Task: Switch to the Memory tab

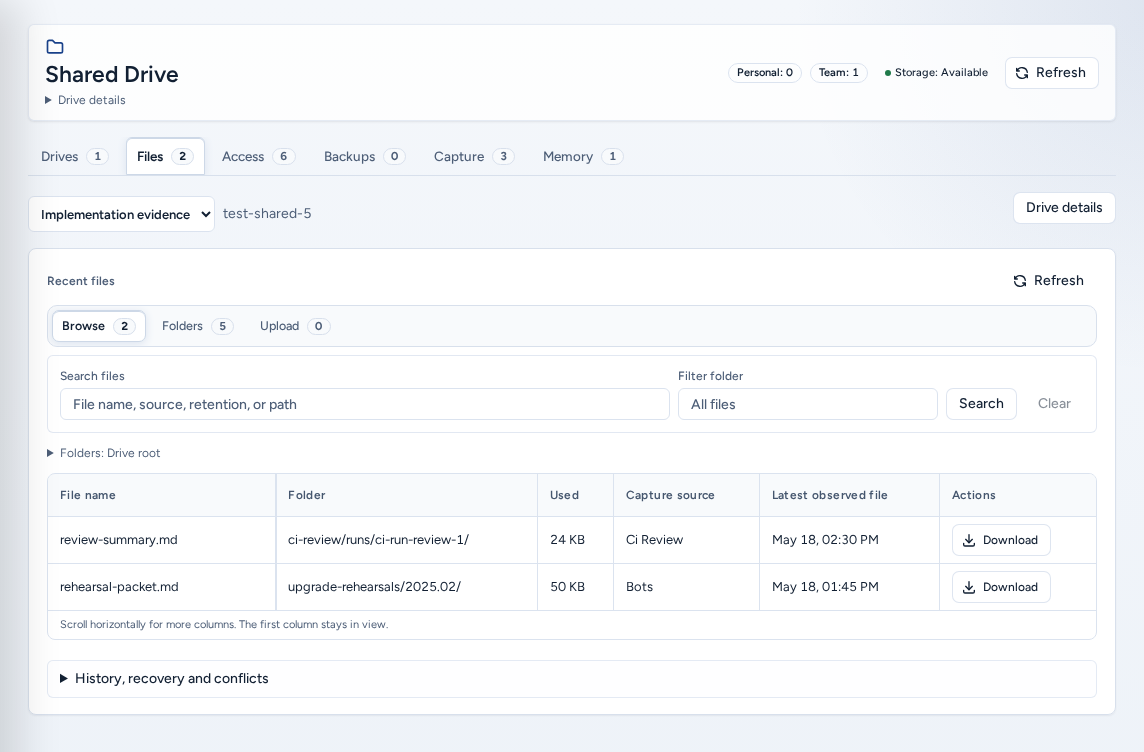Action: [x=582, y=156]
